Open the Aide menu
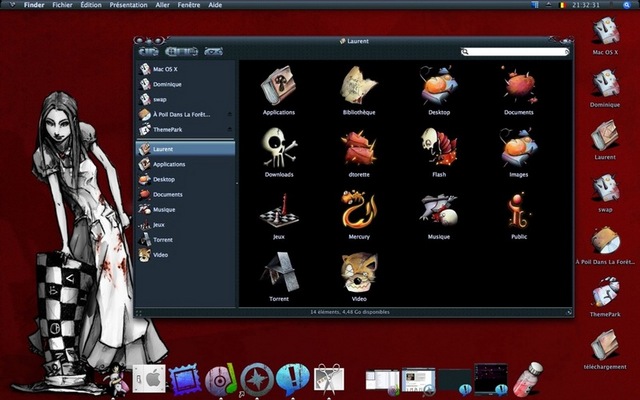Viewport: 640px width, 400px height. (x=215, y=5)
